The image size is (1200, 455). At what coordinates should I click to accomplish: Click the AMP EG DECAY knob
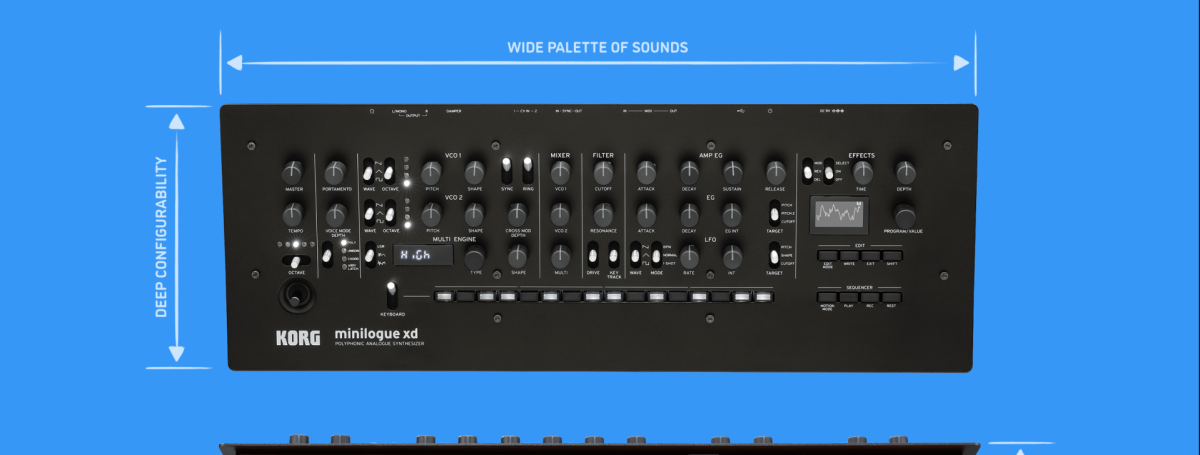[689, 171]
